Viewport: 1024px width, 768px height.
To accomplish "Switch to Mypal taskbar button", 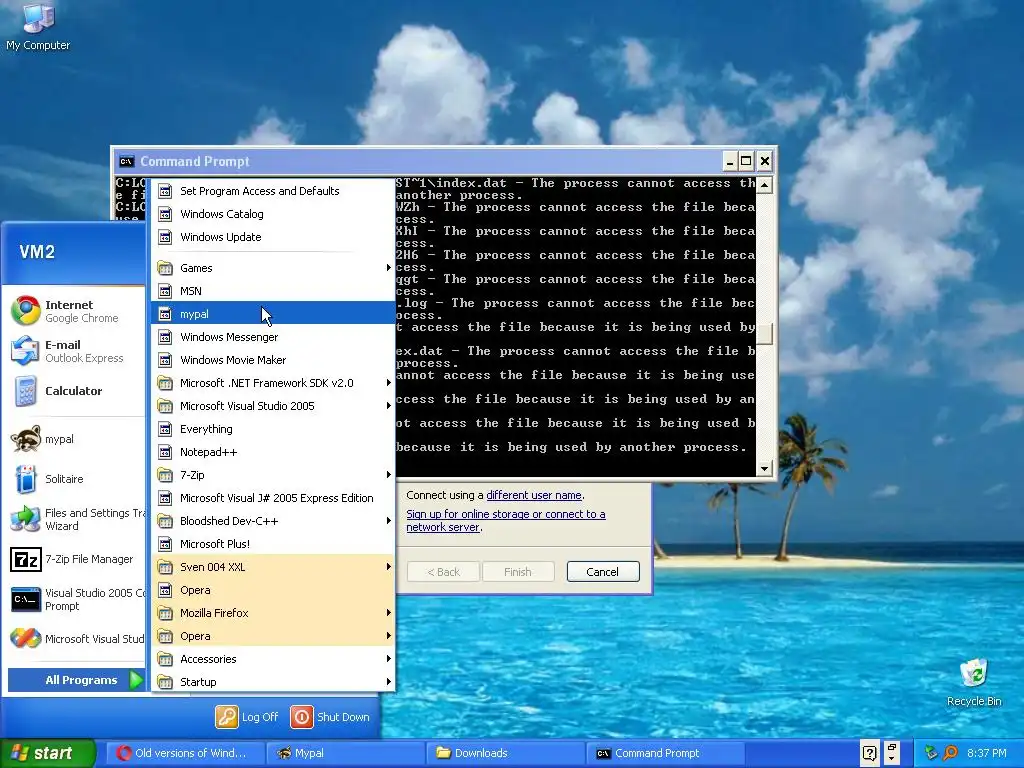I will [x=345, y=753].
